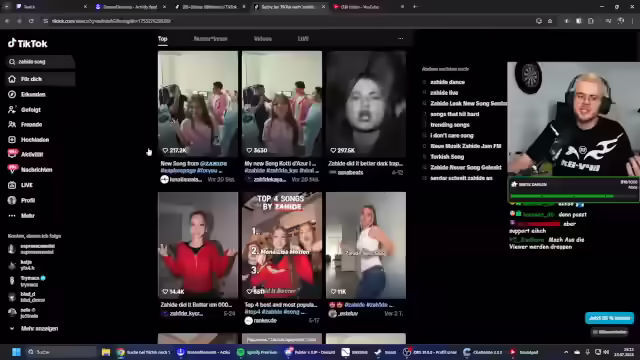The image size is (640, 360).
Task: Search suggestion zahide dance
Action: [447, 82]
